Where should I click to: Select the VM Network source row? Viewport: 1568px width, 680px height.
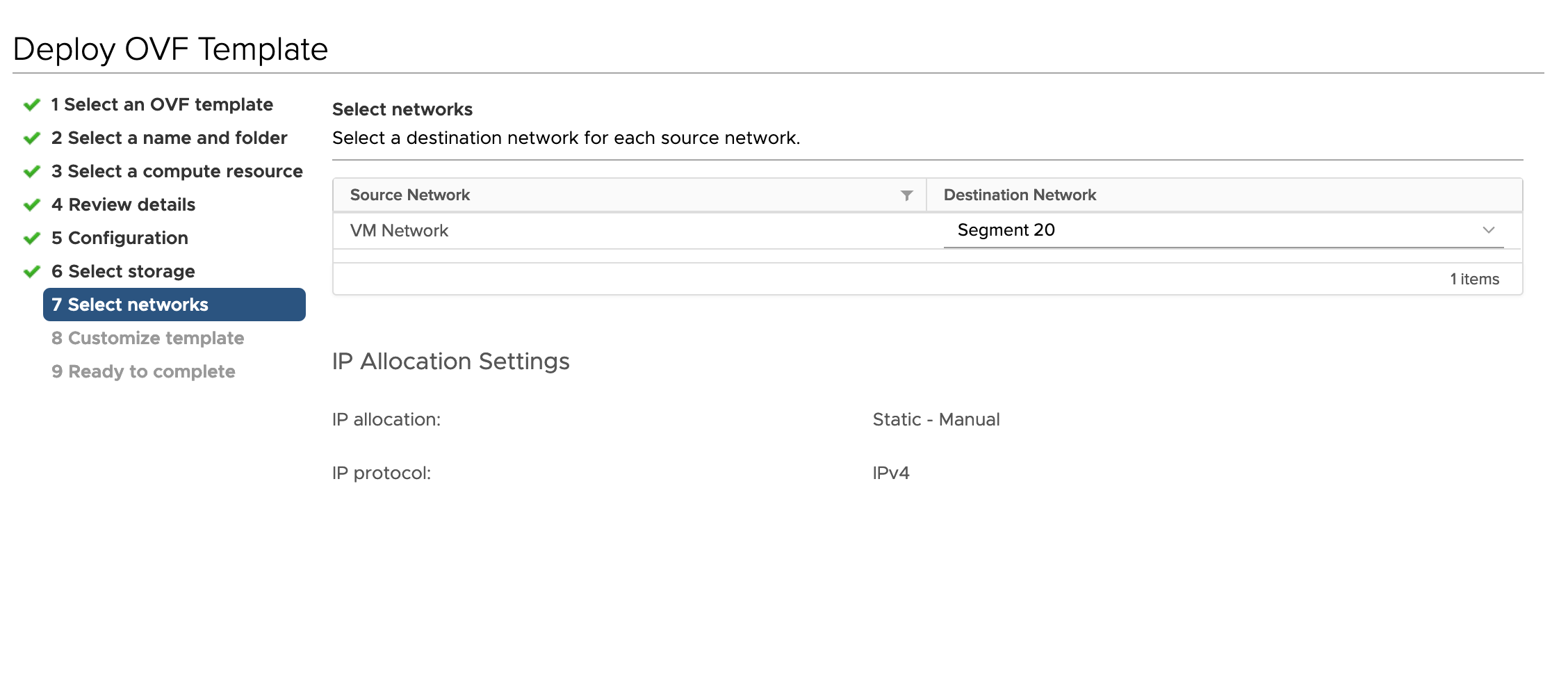pyautogui.click(x=400, y=231)
